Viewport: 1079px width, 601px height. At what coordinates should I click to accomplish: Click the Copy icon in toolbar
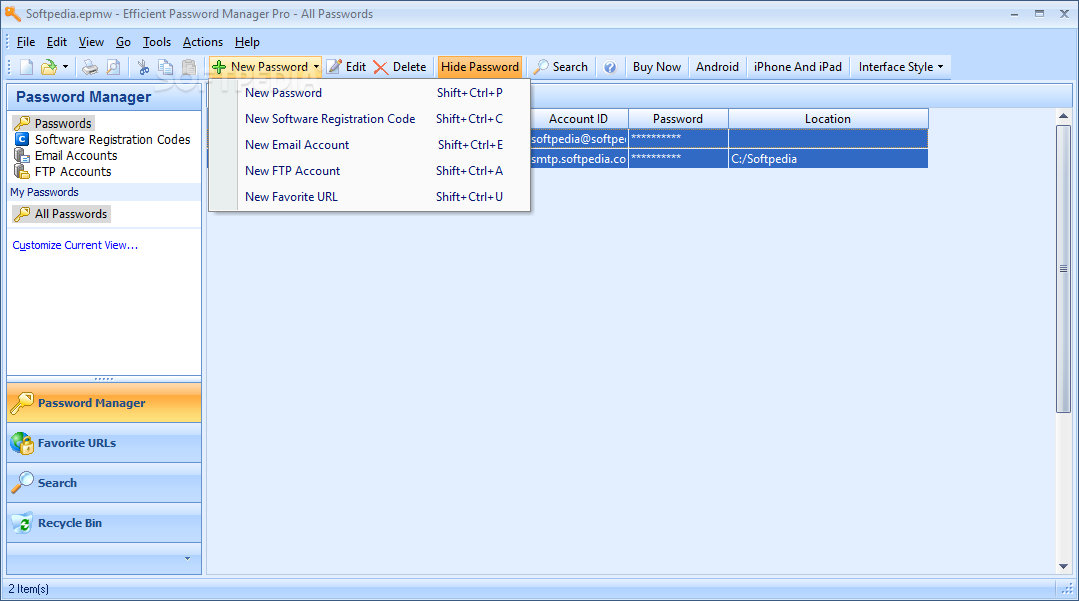click(x=166, y=67)
